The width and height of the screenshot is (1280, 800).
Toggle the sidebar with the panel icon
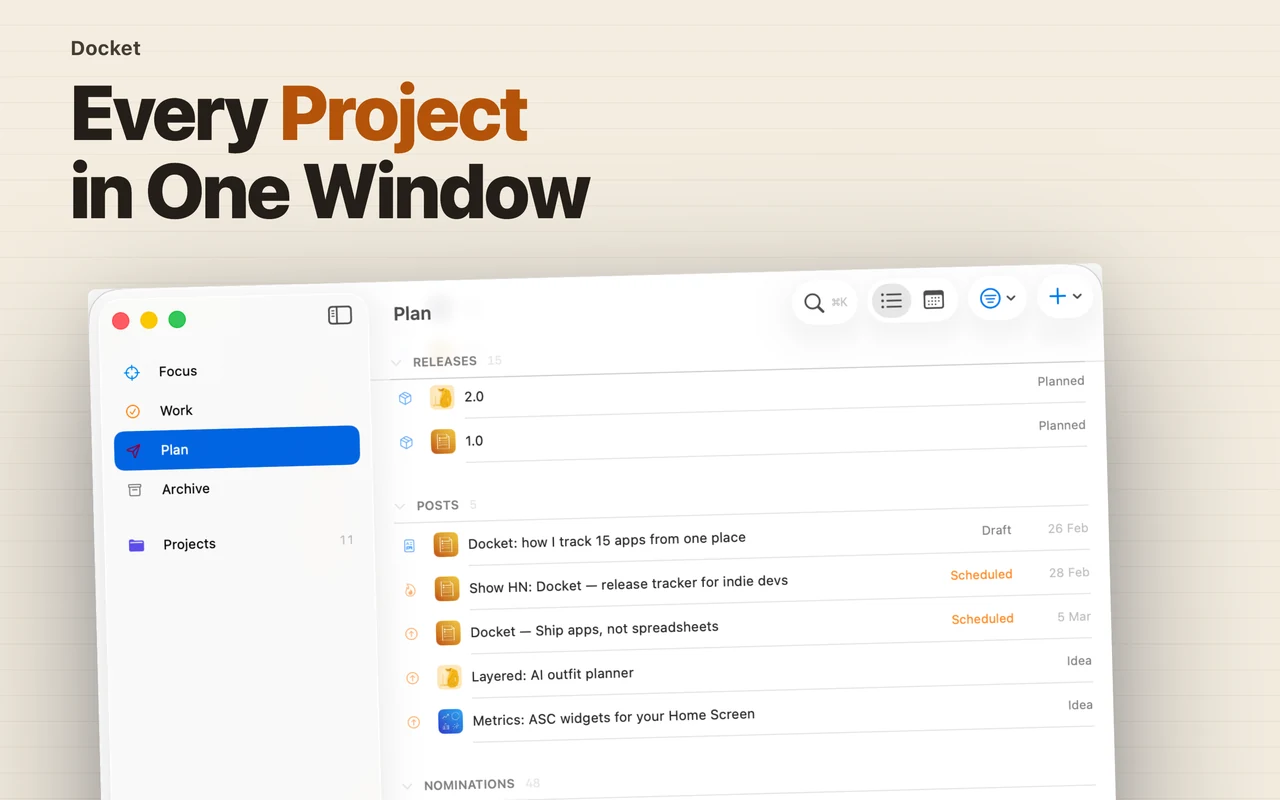[x=340, y=315]
